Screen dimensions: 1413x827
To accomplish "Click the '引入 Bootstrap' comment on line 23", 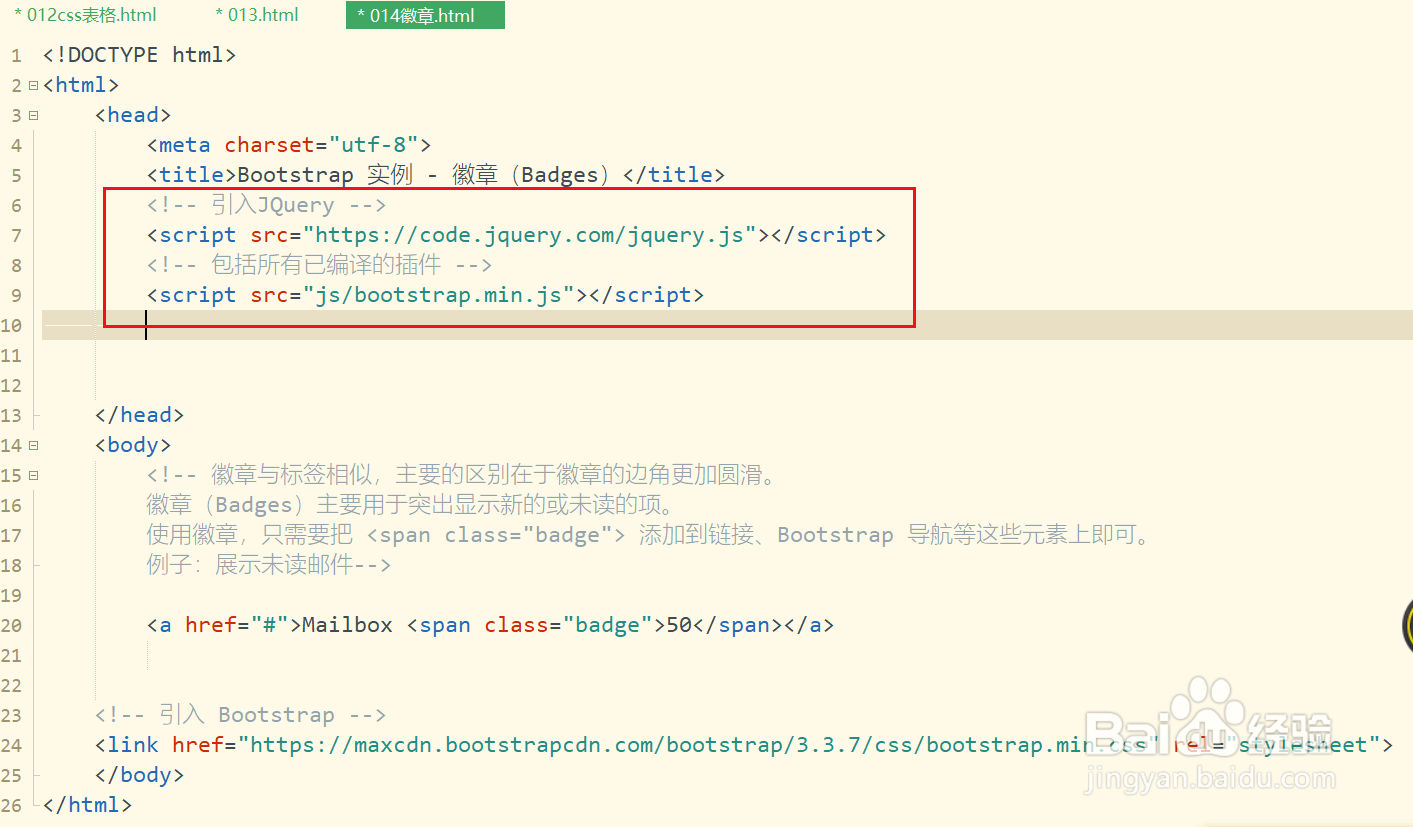I will pyautogui.click(x=241, y=715).
